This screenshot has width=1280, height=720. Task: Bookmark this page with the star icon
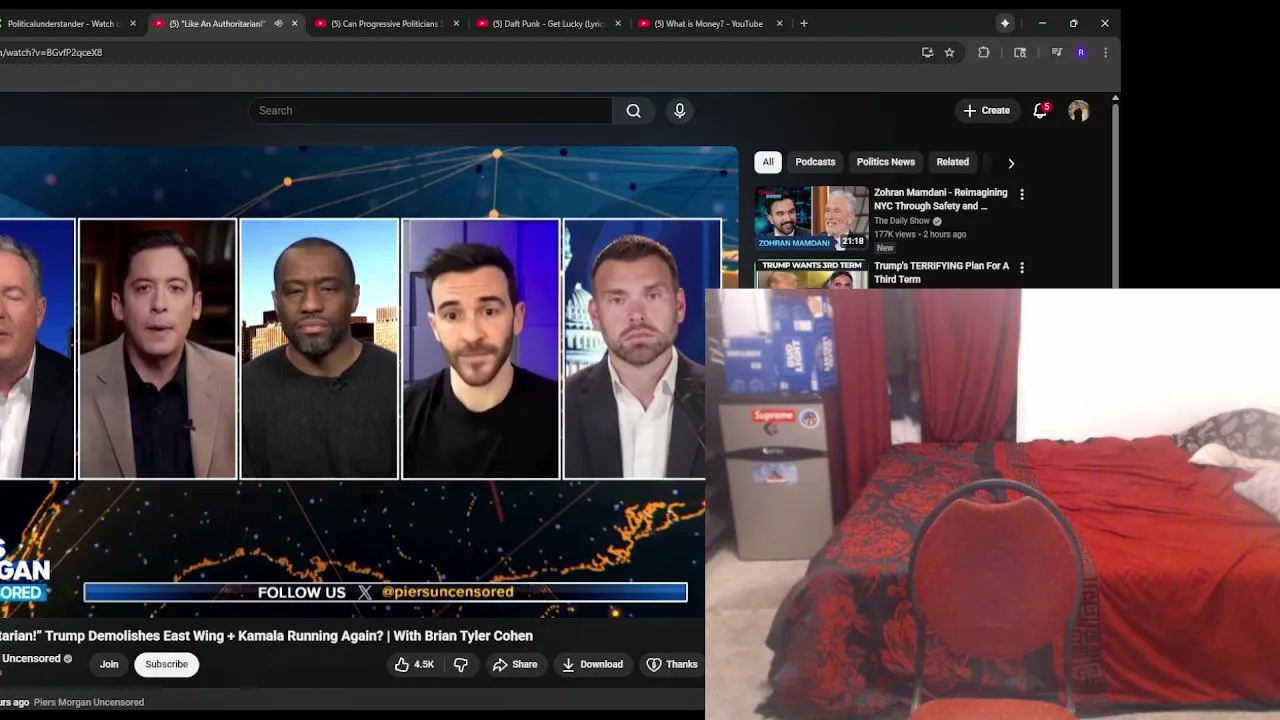click(x=950, y=53)
